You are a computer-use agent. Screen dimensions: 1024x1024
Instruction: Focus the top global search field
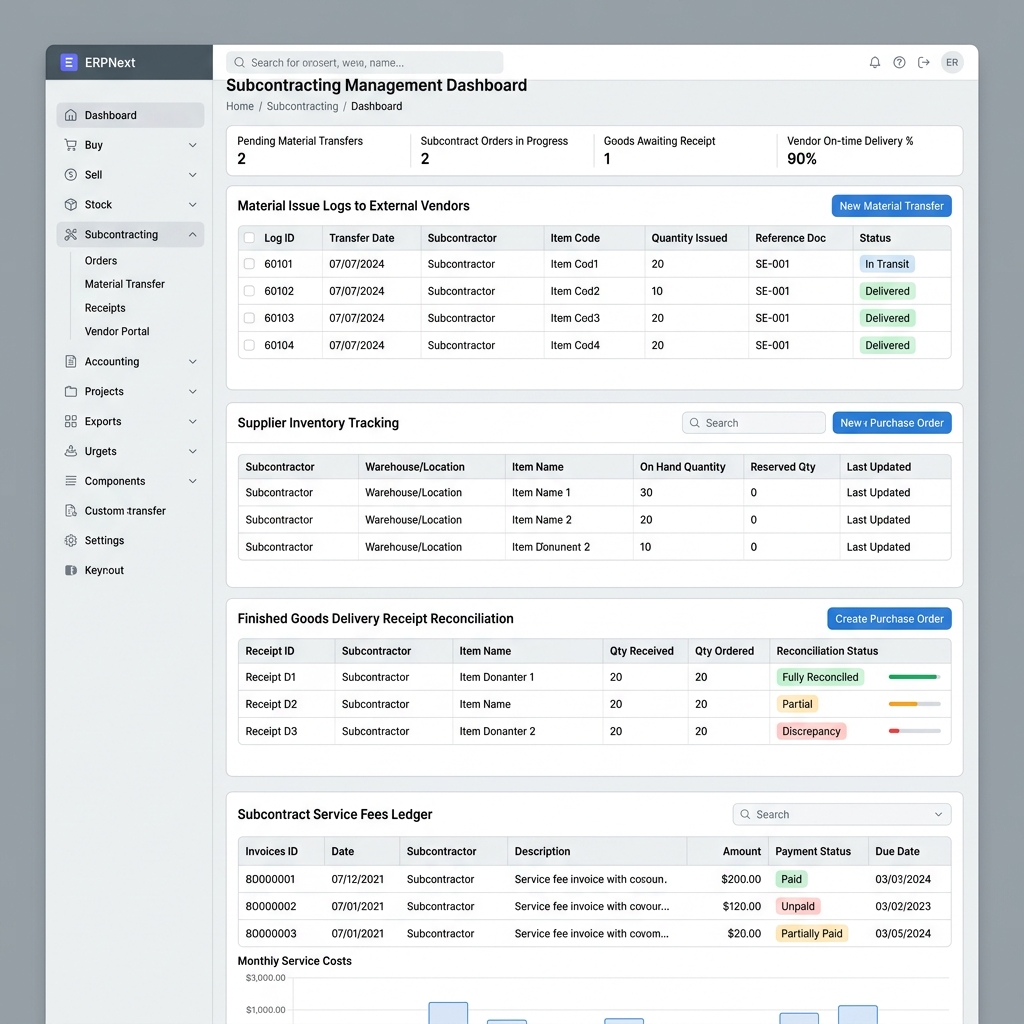click(x=364, y=62)
